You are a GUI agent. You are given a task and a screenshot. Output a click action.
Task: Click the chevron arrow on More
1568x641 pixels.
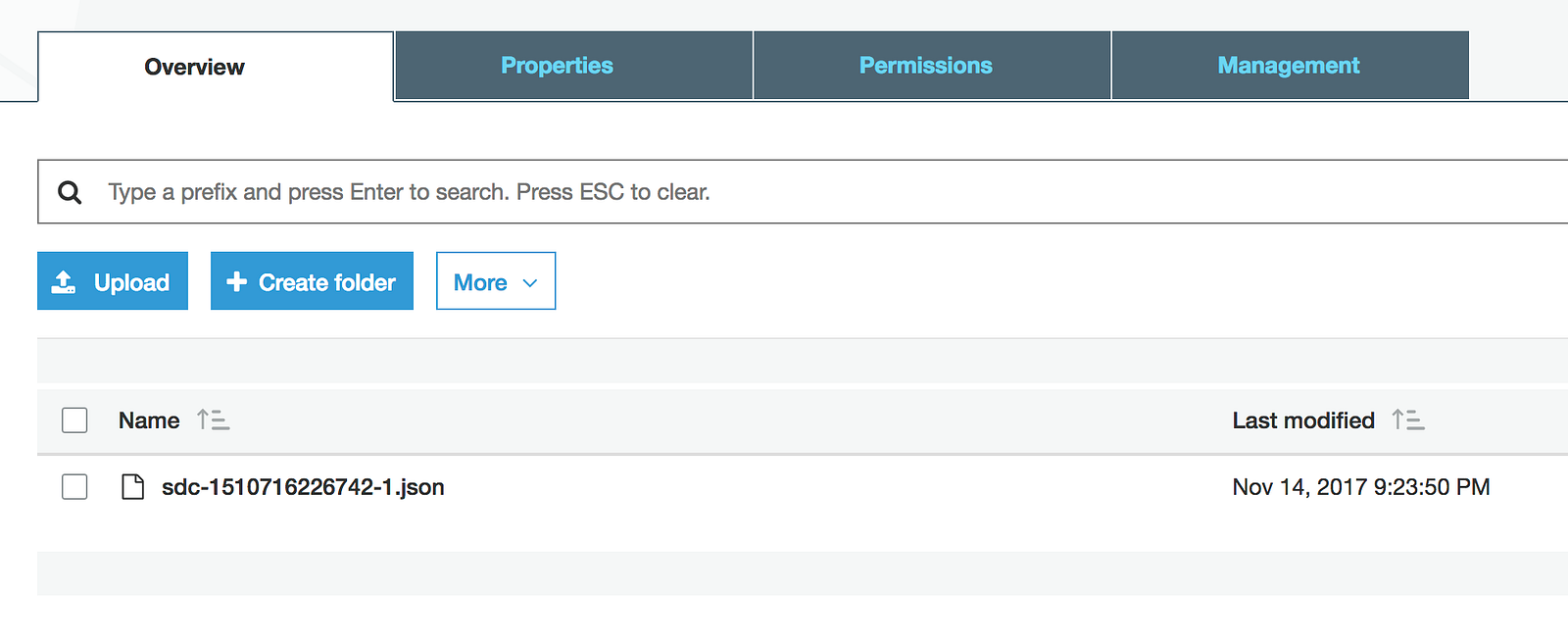tap(530, 283)
